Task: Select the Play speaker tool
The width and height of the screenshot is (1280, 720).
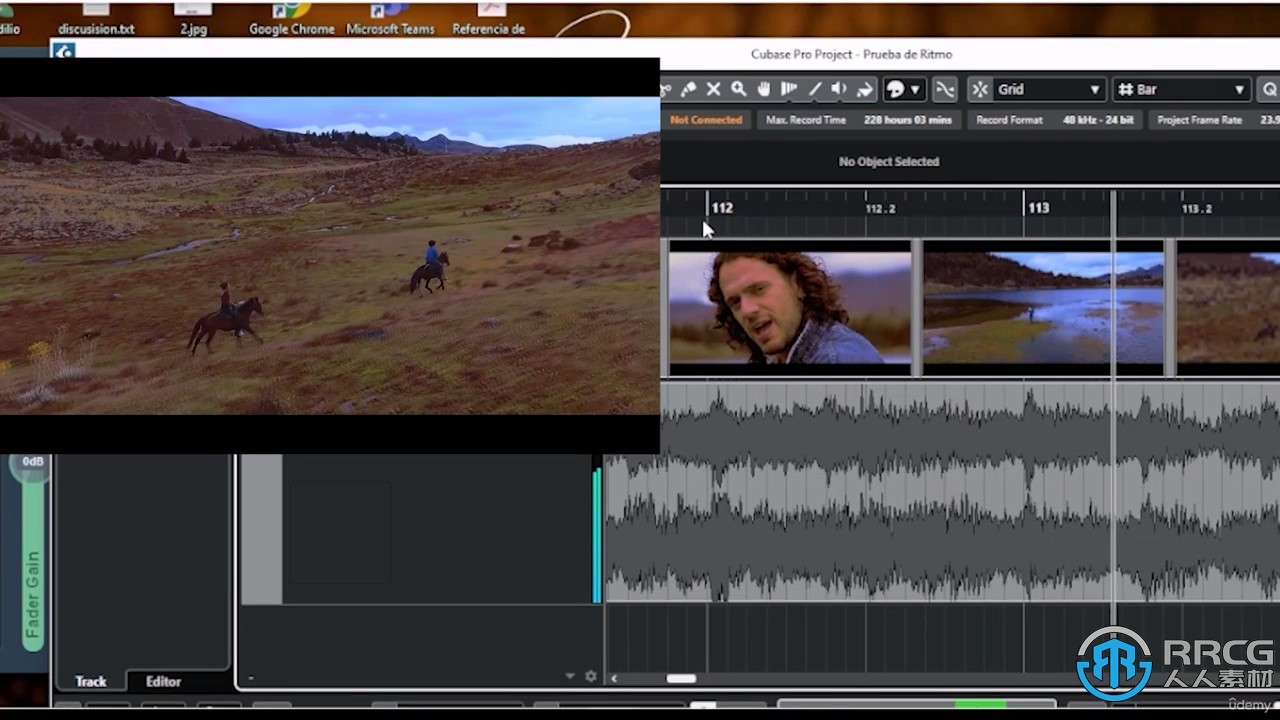Action: click(x=839, y=89)
